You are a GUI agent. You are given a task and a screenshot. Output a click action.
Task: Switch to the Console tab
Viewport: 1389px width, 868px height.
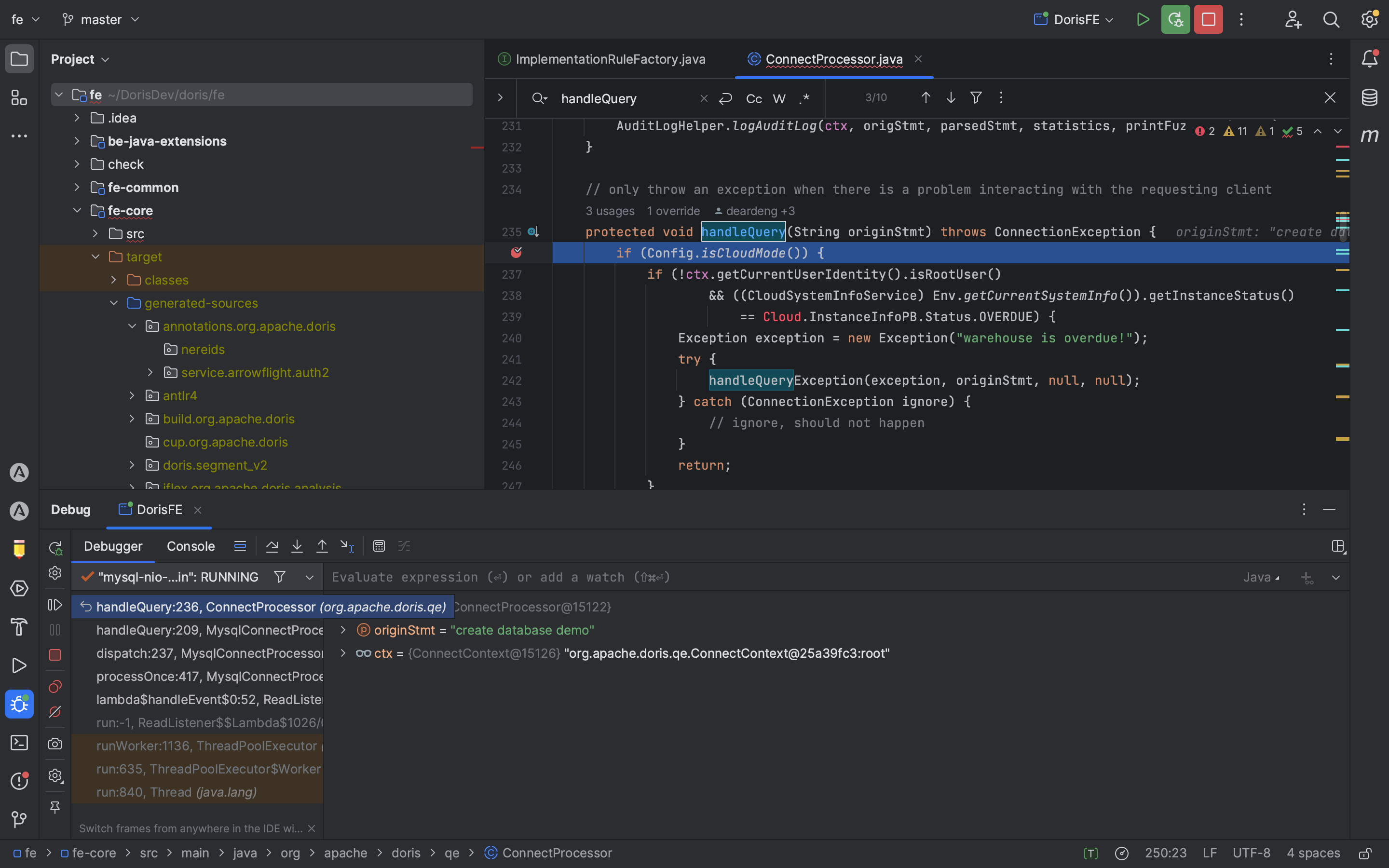[x=191, y=546]
